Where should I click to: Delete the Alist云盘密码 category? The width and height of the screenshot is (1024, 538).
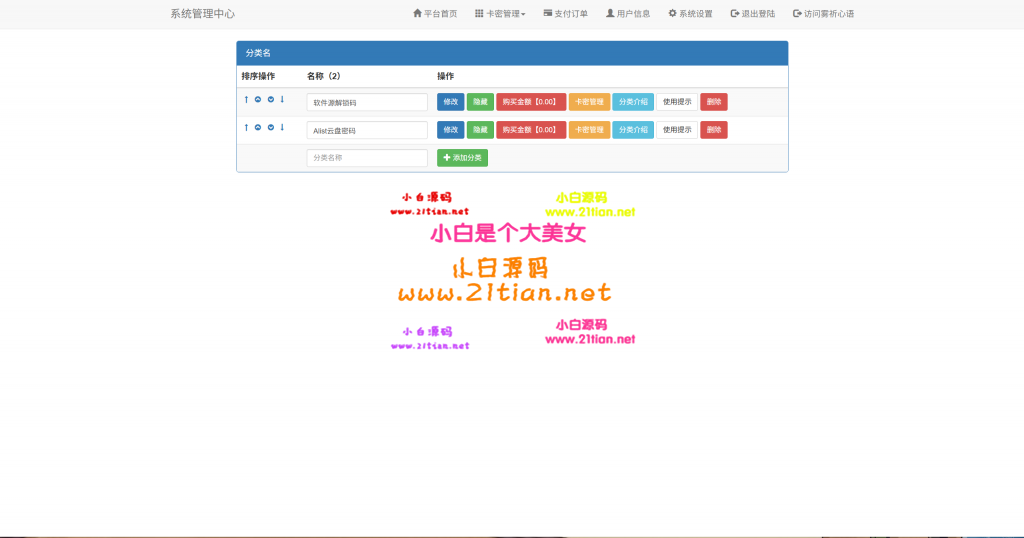point(713,130)
